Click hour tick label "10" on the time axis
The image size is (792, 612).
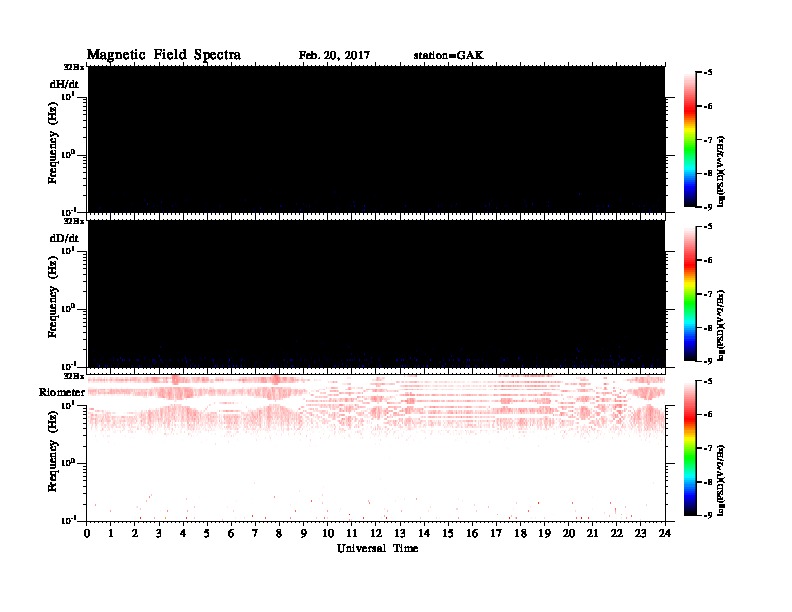pos(328,533)
